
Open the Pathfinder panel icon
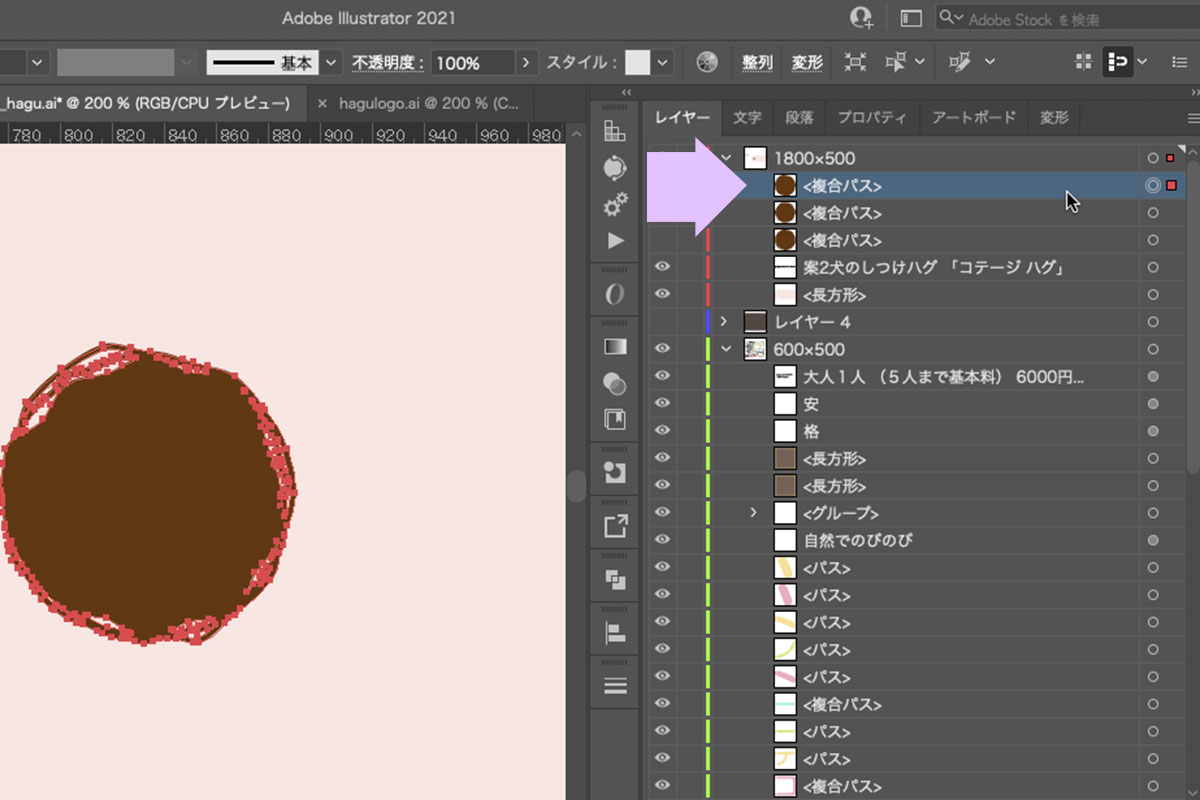(615, 579)
